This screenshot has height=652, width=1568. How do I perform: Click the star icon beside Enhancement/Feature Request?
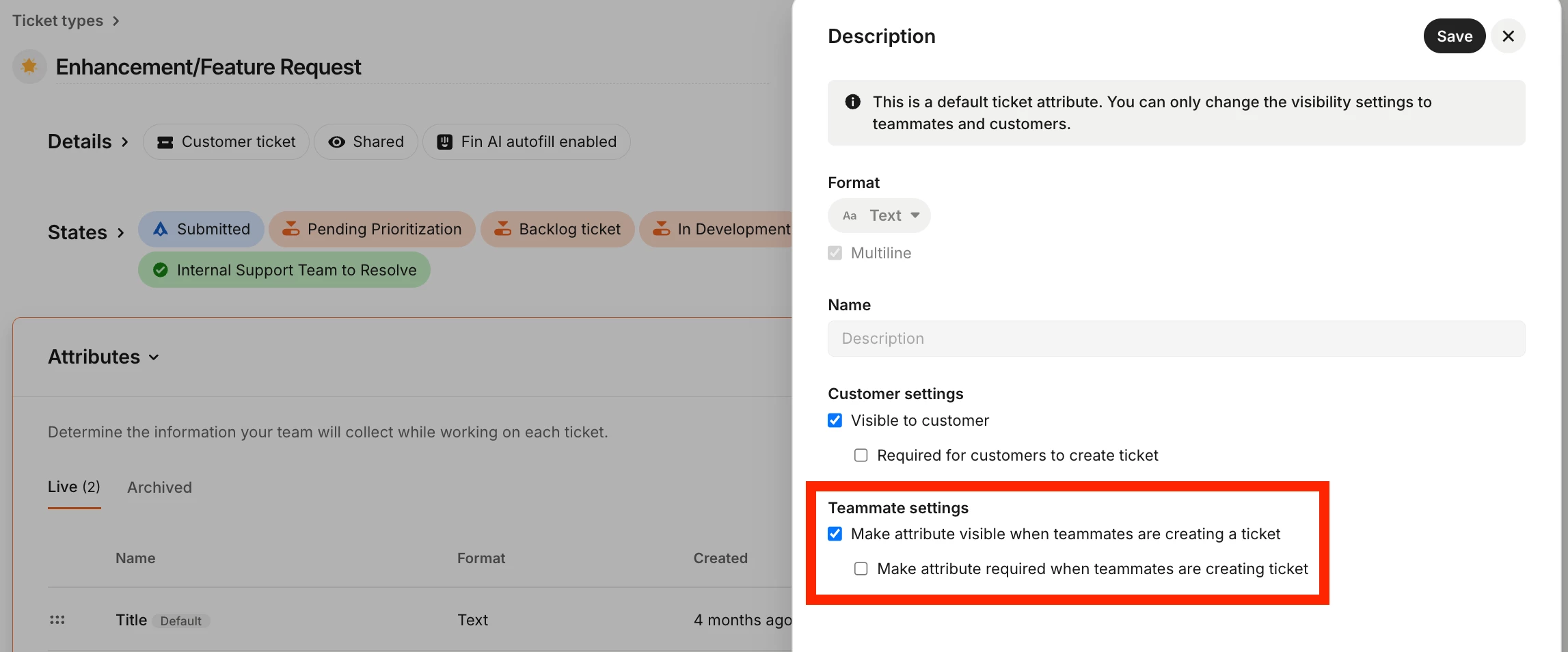tap(29, 66)
